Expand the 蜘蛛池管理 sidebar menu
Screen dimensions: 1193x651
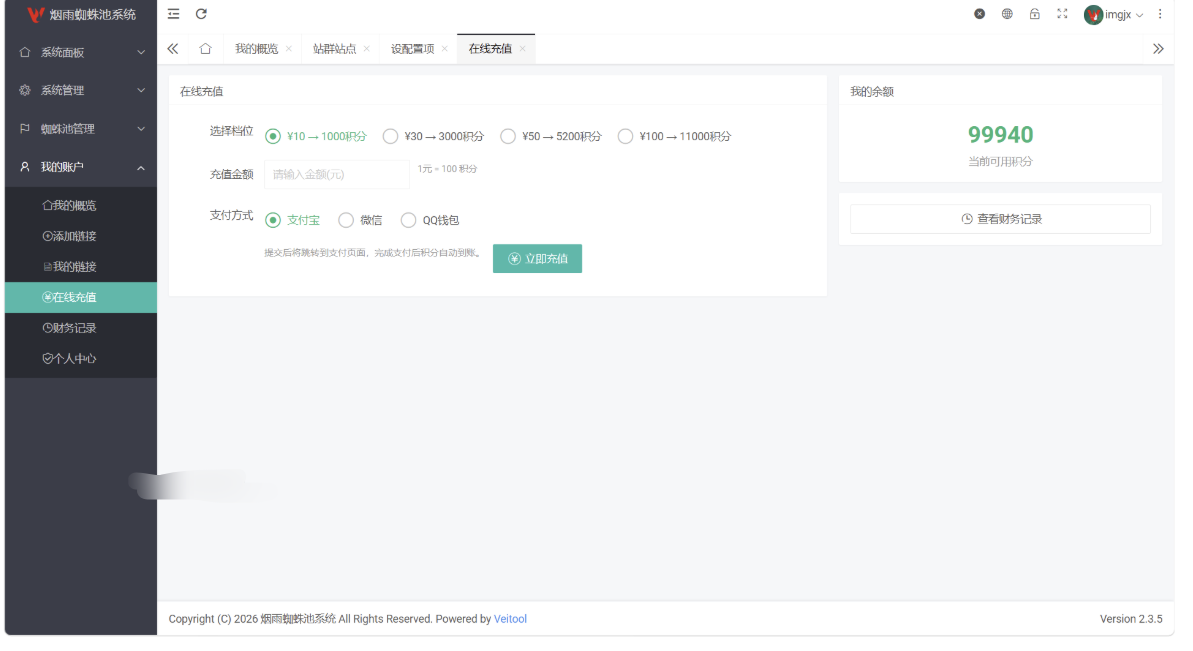click(x=81, y=129)
